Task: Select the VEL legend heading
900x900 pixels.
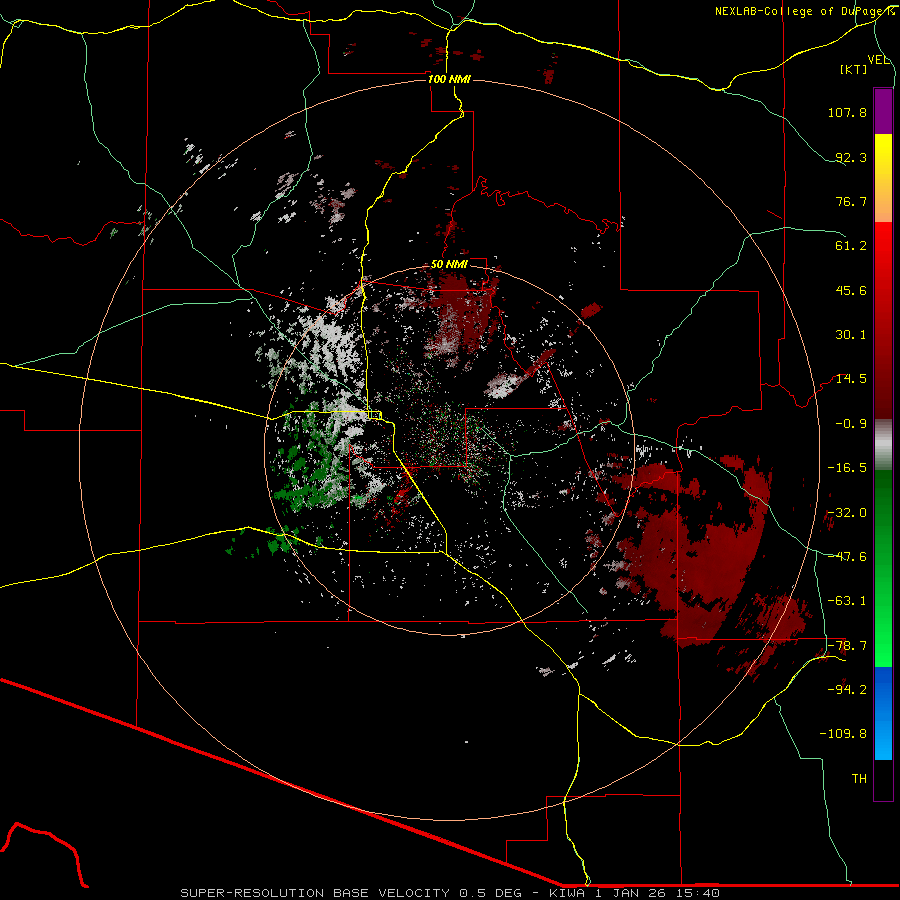Action: coord(879,60)
